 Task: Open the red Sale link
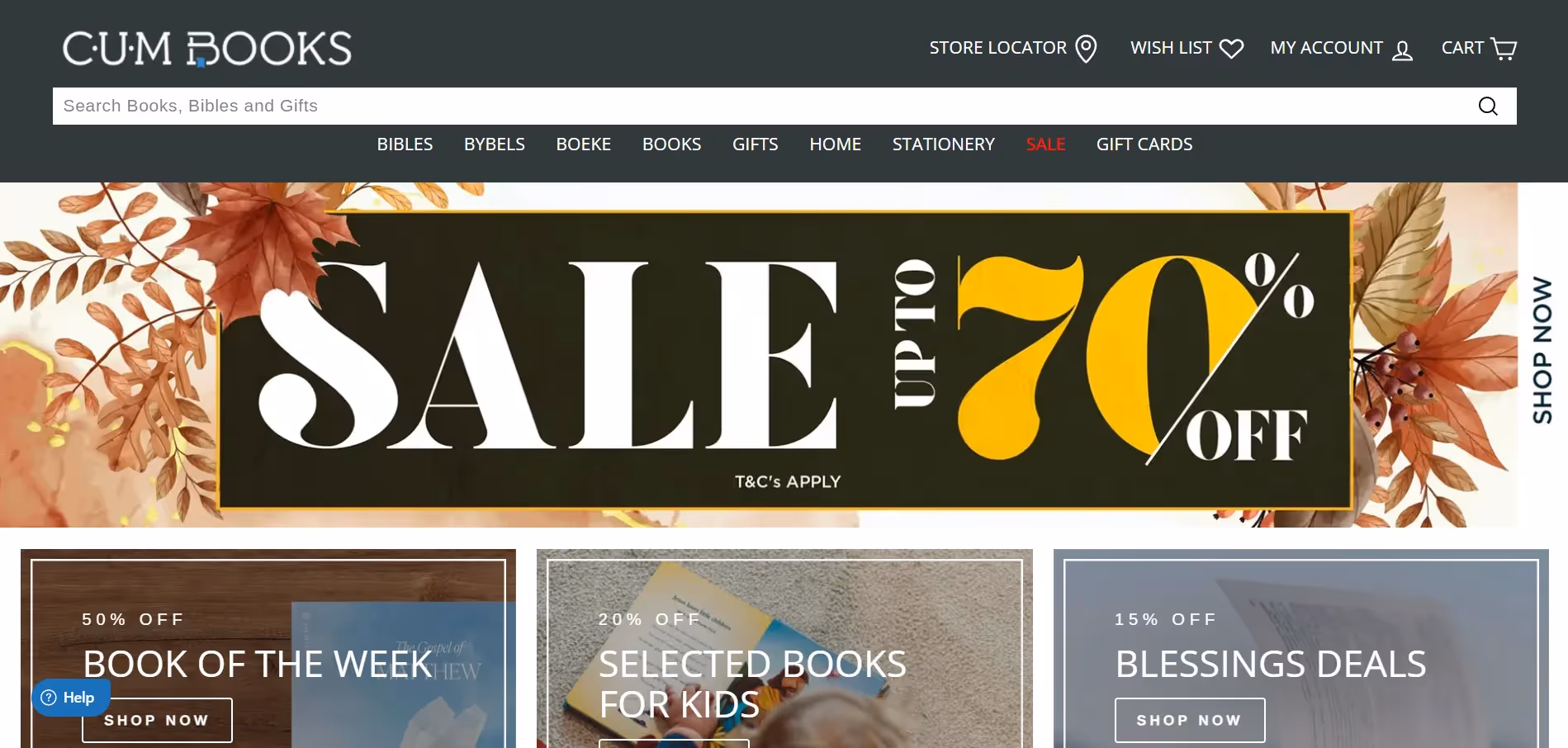[1045, 144]
